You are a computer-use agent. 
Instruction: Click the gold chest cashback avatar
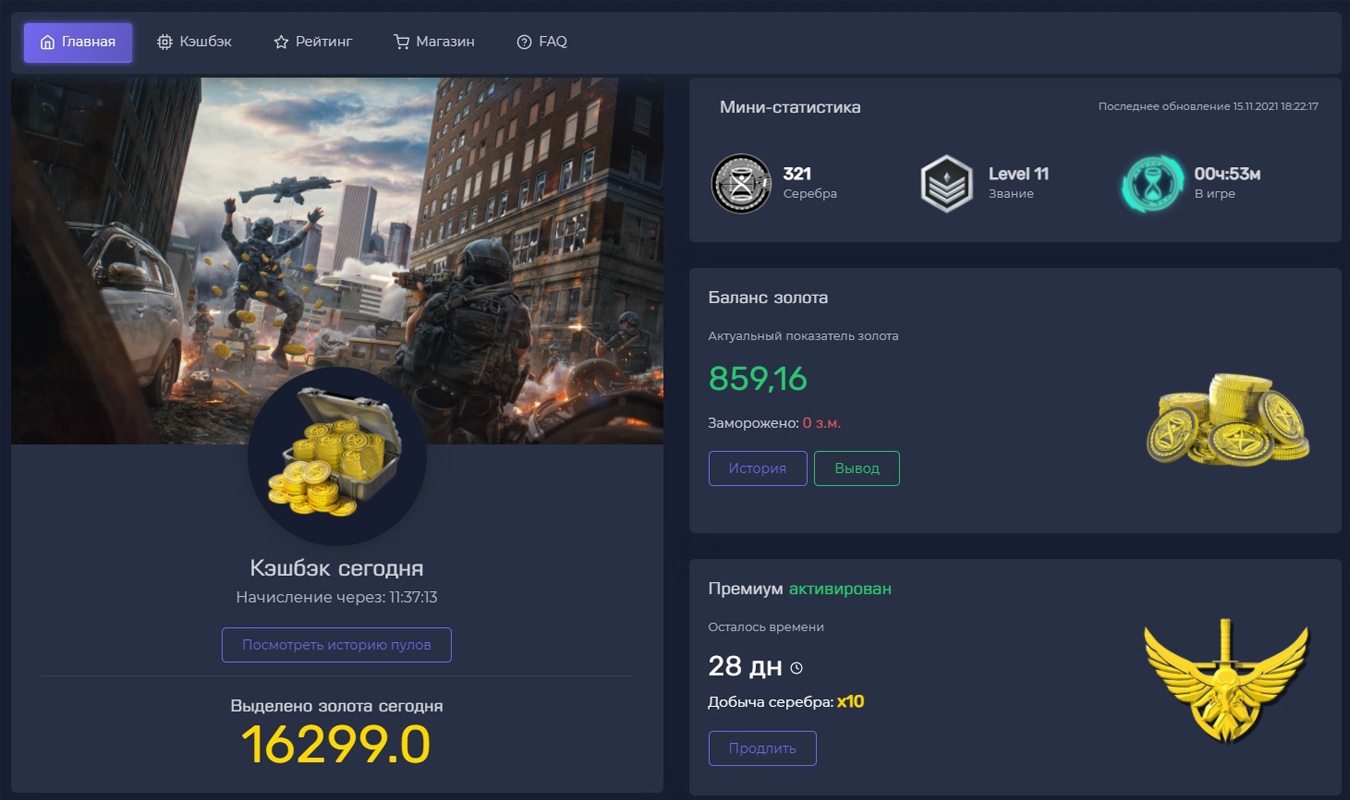point(337,456)
